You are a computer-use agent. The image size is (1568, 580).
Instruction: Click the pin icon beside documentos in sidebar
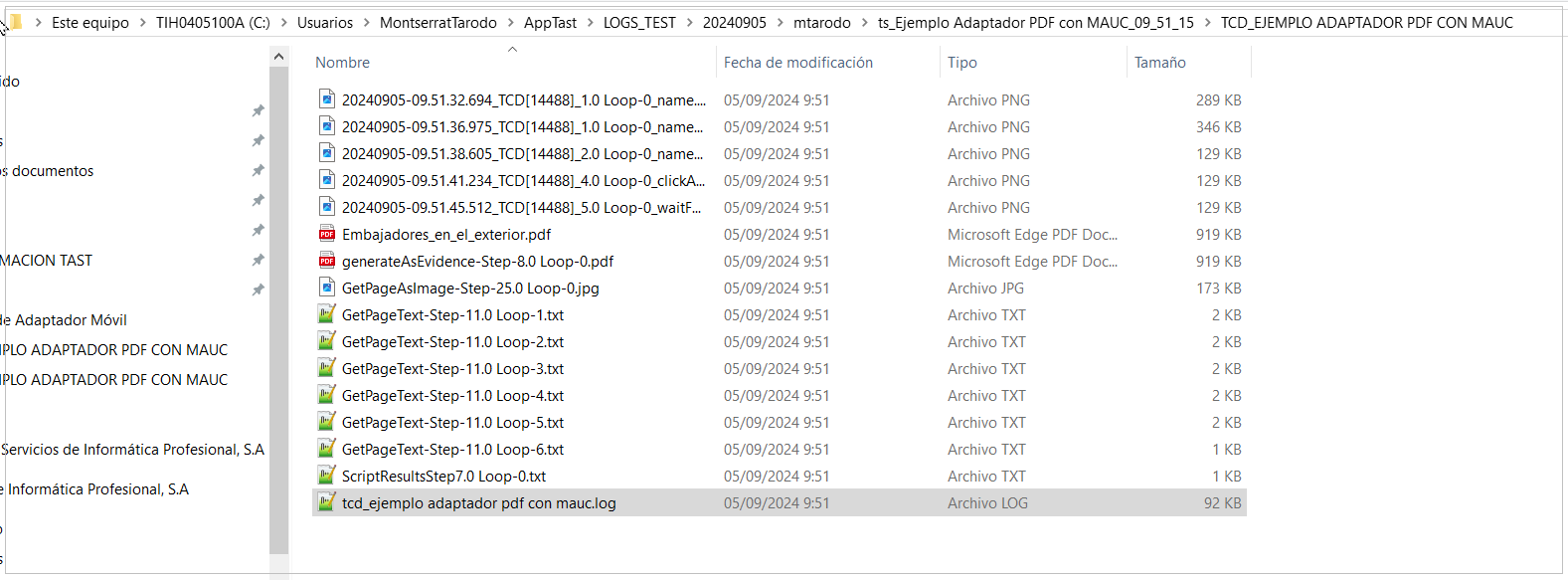[x=258, y=171]
